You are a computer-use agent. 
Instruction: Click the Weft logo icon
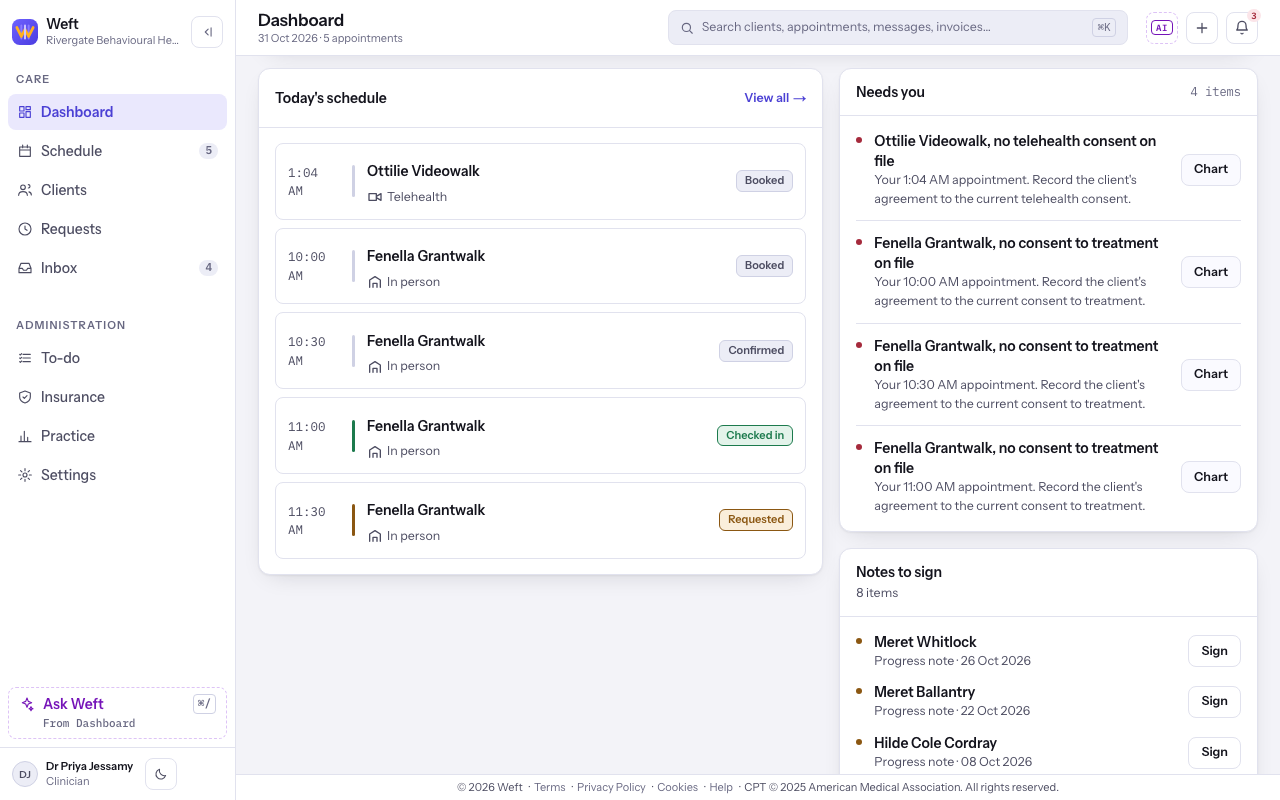tap(25, 32)
